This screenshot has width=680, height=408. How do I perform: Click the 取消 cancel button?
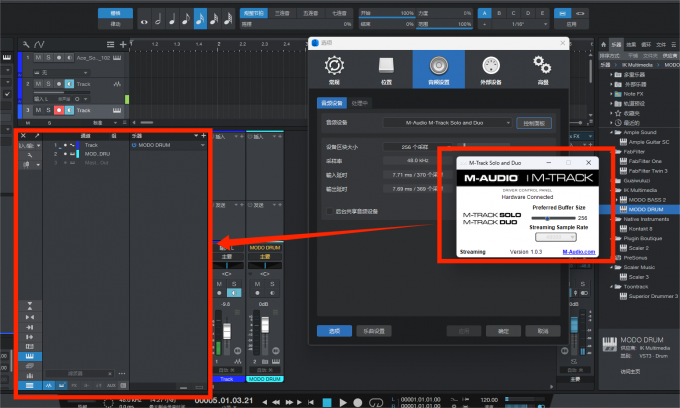[543, 331]
